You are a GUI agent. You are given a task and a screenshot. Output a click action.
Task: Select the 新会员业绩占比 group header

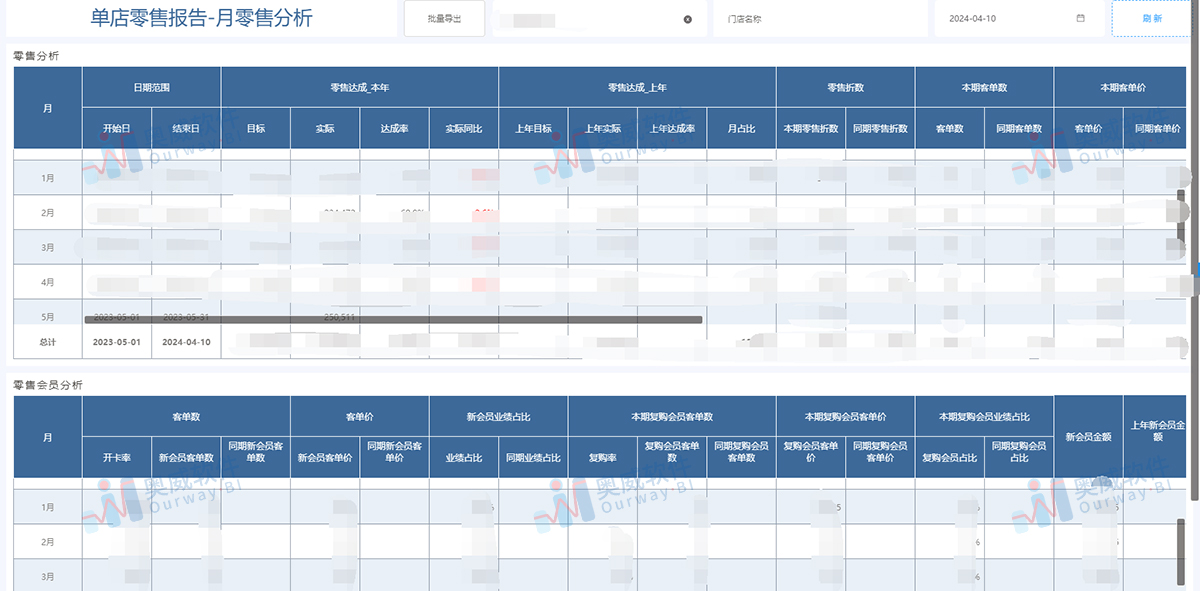click(x=498, y=417)
